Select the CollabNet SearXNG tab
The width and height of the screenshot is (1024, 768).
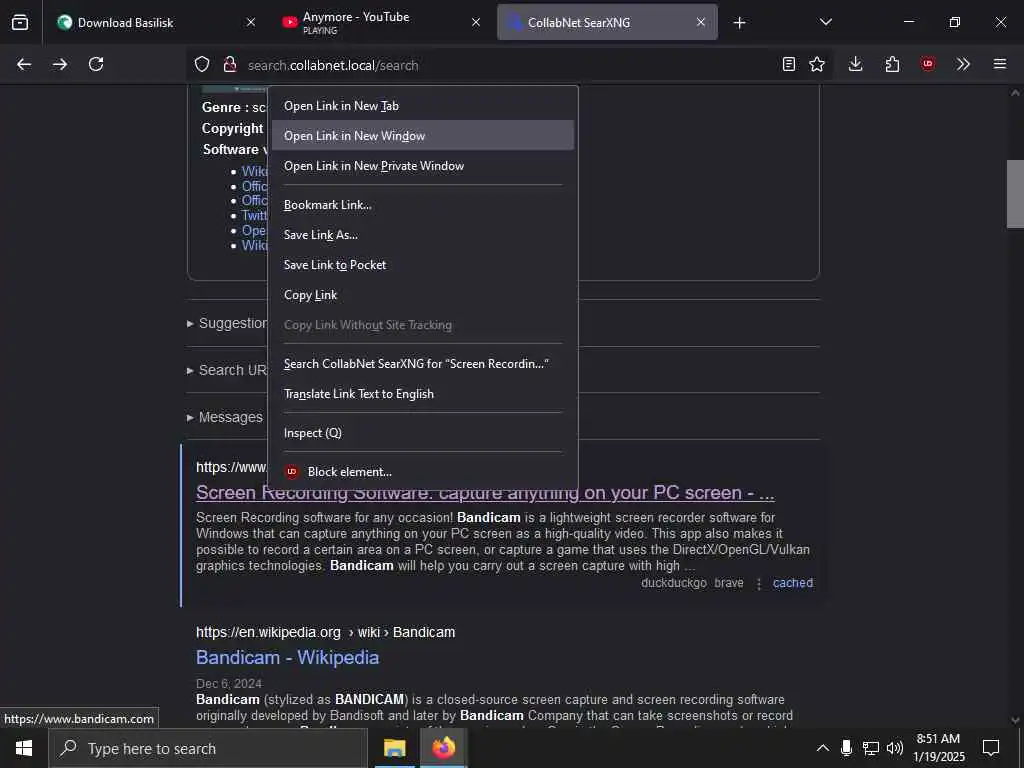(607, 22)
